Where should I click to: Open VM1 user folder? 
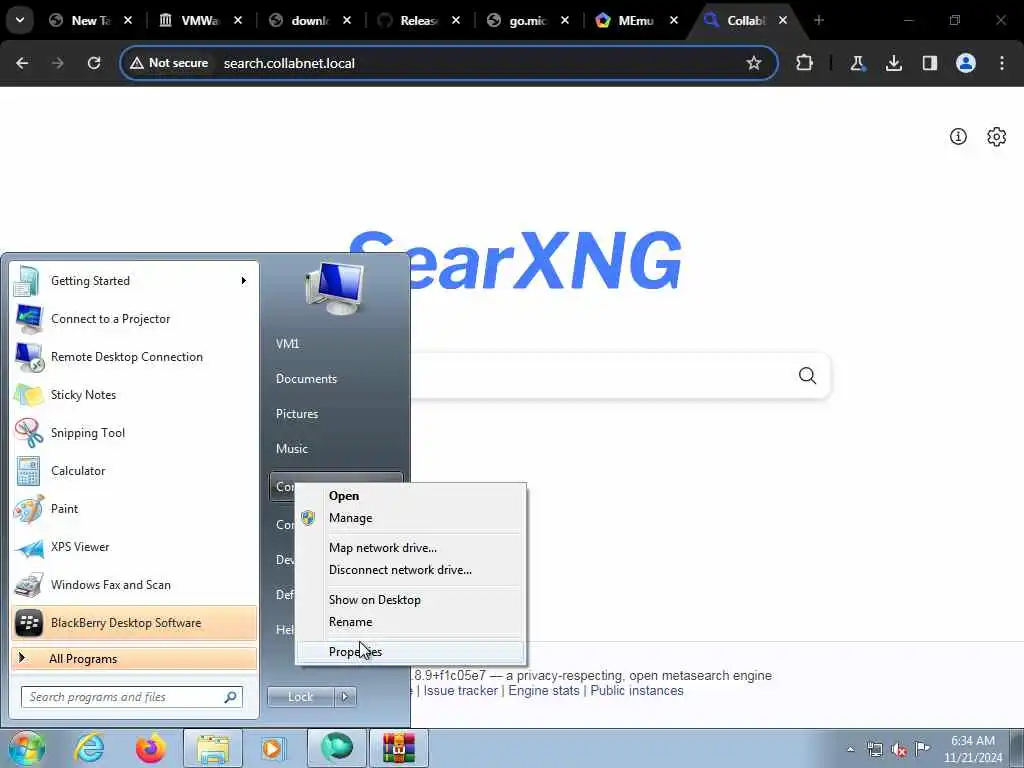click(x=287, y=344)
